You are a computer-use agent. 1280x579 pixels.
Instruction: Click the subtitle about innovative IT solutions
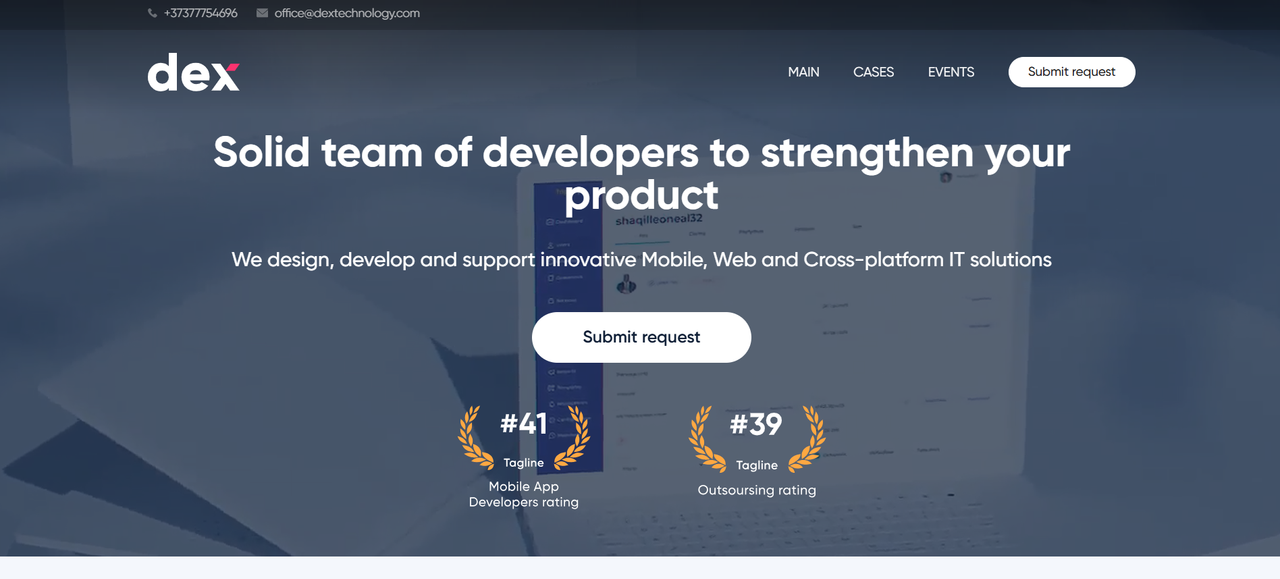click(641, 260)
